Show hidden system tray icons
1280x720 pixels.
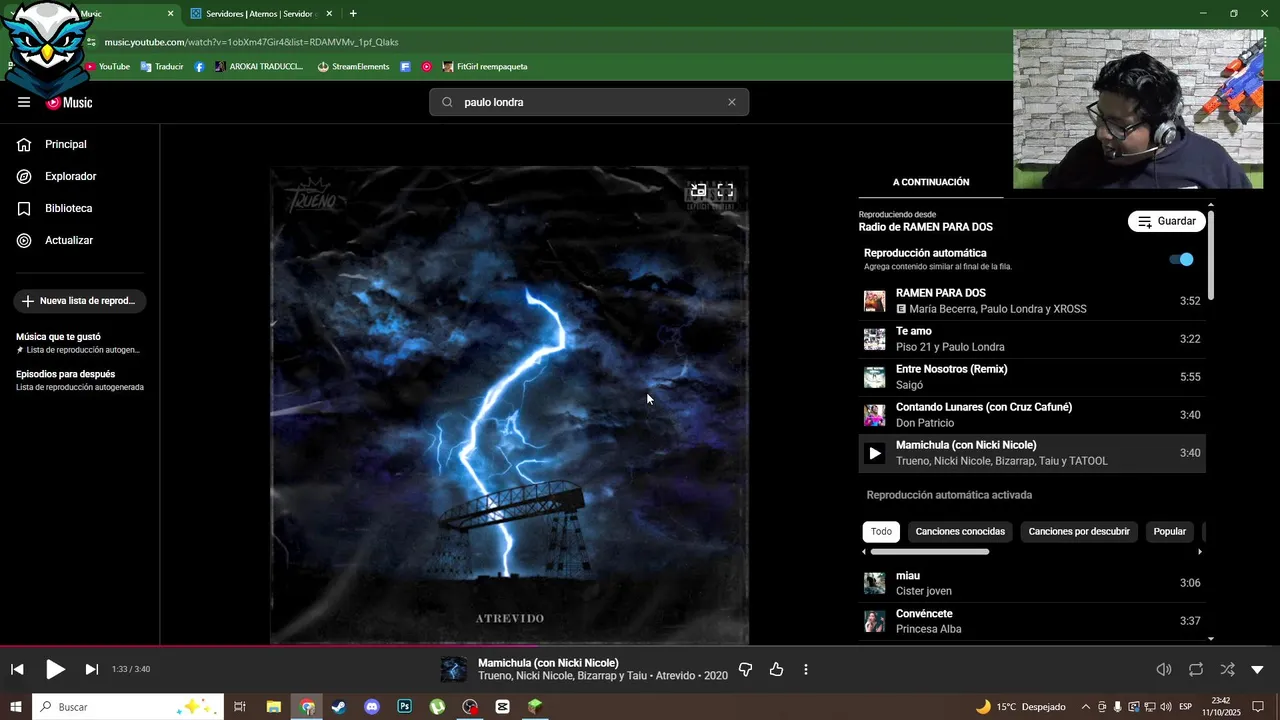tap(1086, 707)
